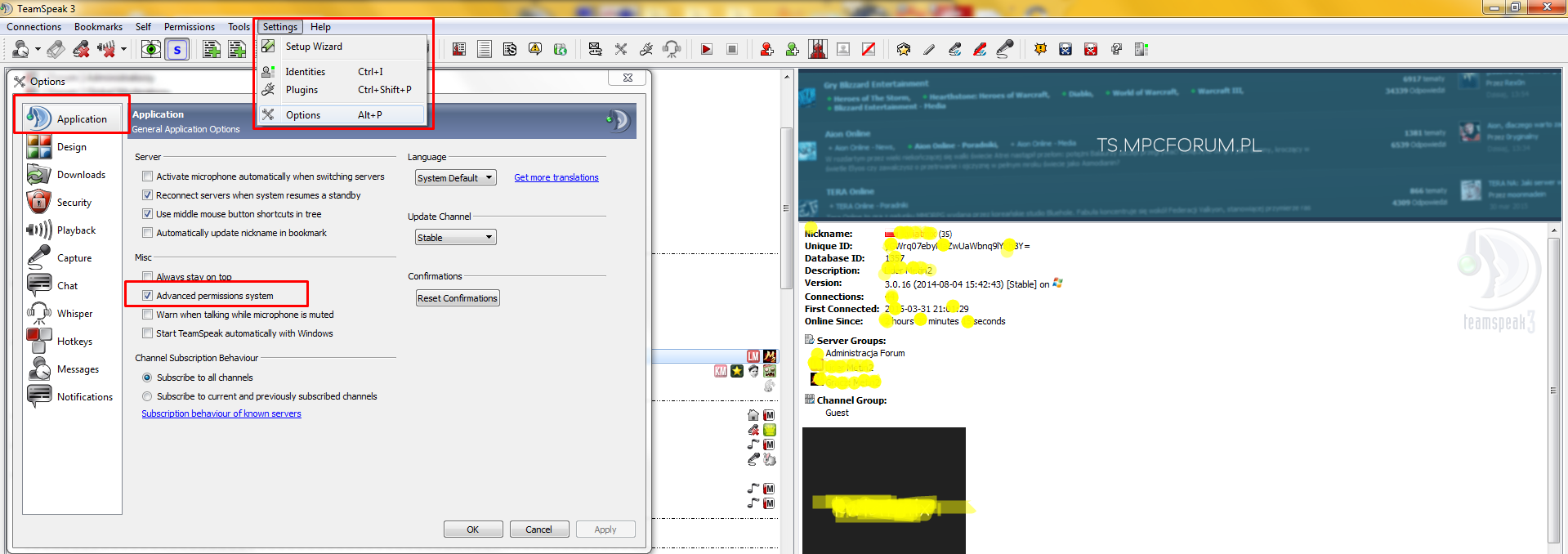Toggle use middle mouse button shortcuts in tree
Image resolution: width=1568 pixels, height=554 pixels.
147,214
